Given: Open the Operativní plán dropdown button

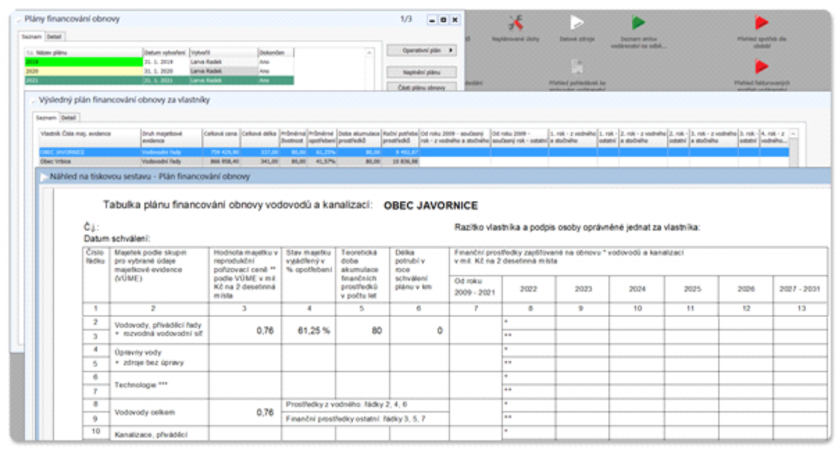Looking at the screenshot, I should pyautogui.click(x=422, y=50).
